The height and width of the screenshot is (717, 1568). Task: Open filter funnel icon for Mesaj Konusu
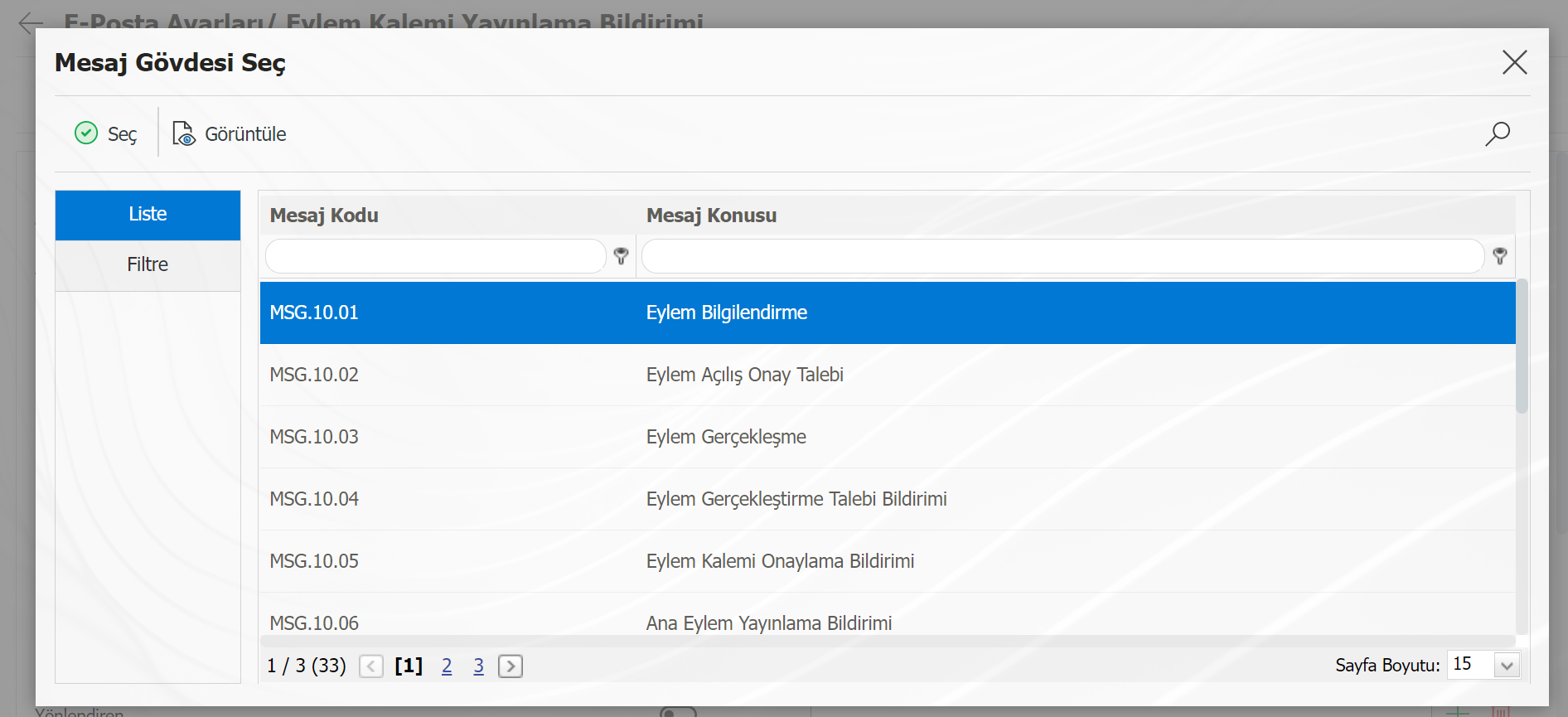click(1500, 256)
